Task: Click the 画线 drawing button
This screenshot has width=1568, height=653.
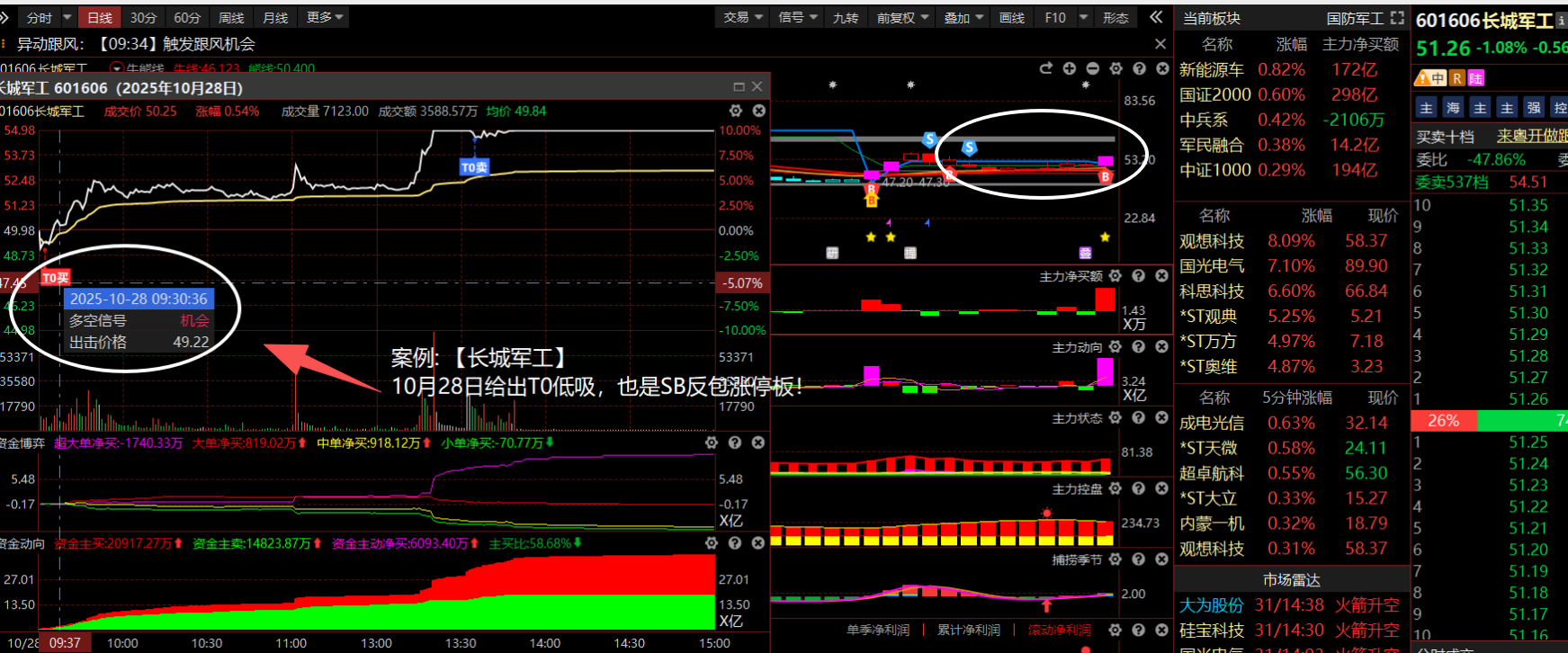Action: point(1012,17)
